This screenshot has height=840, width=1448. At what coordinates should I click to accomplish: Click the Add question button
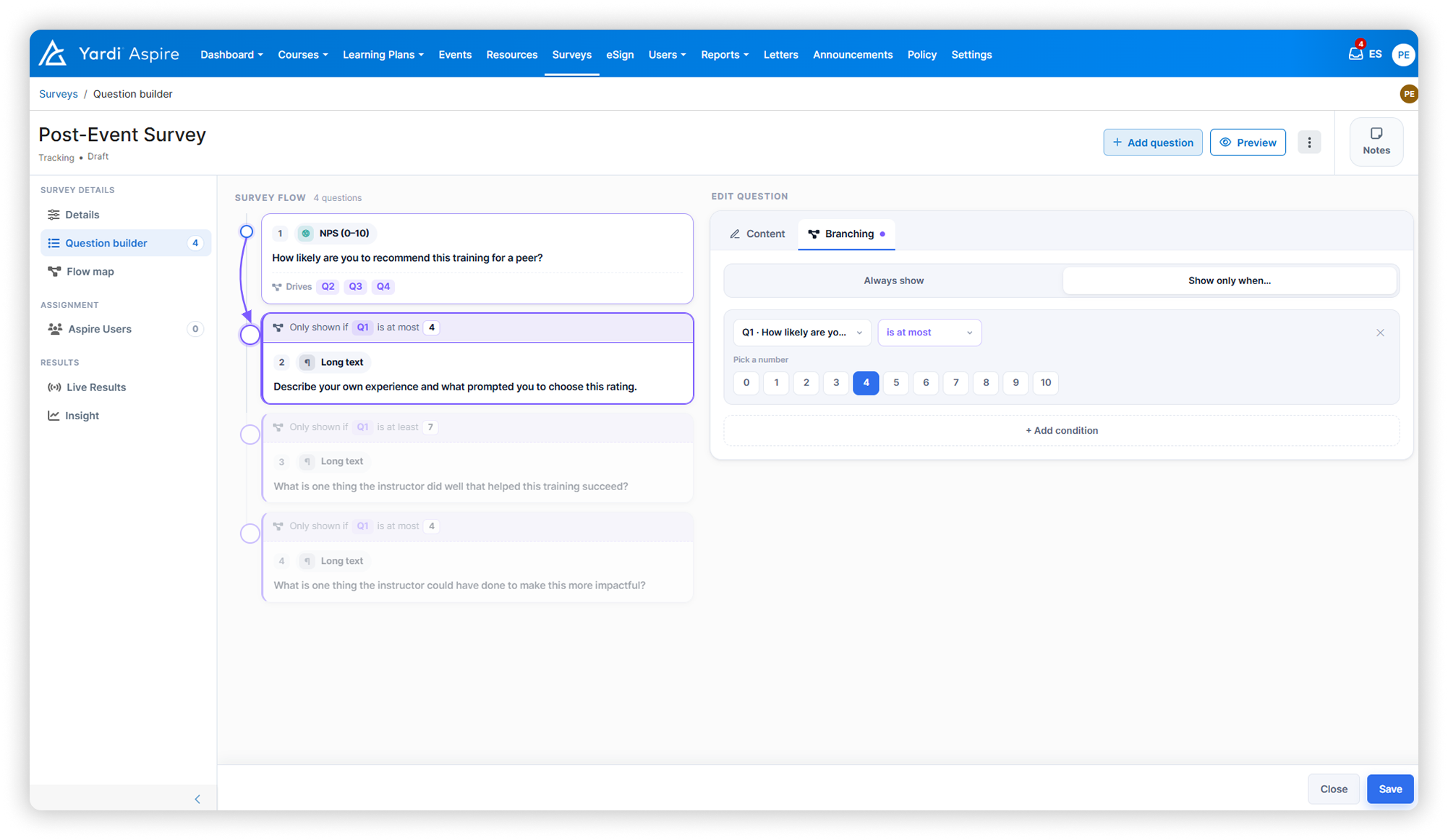coord(1152,142)
